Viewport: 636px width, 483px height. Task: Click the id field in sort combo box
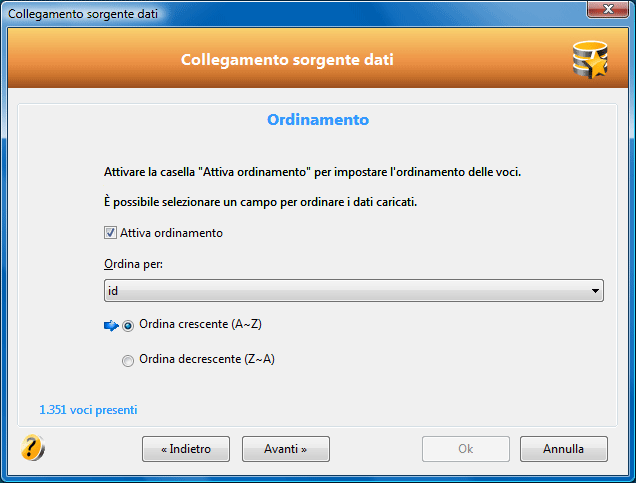354,290
